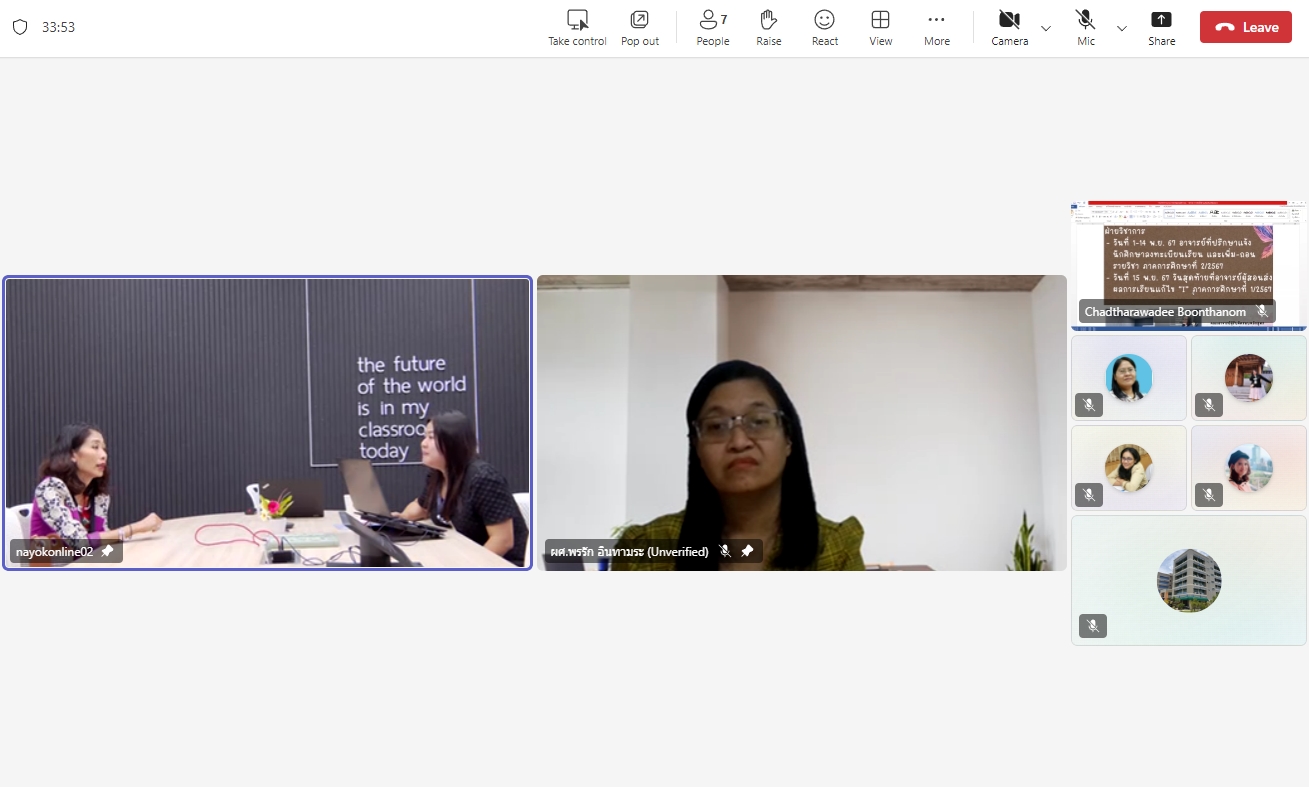Viewport: 1309px width, 787px height.
Task: Toggle pin on the Unverified participant video
Action: pos(746,551)
